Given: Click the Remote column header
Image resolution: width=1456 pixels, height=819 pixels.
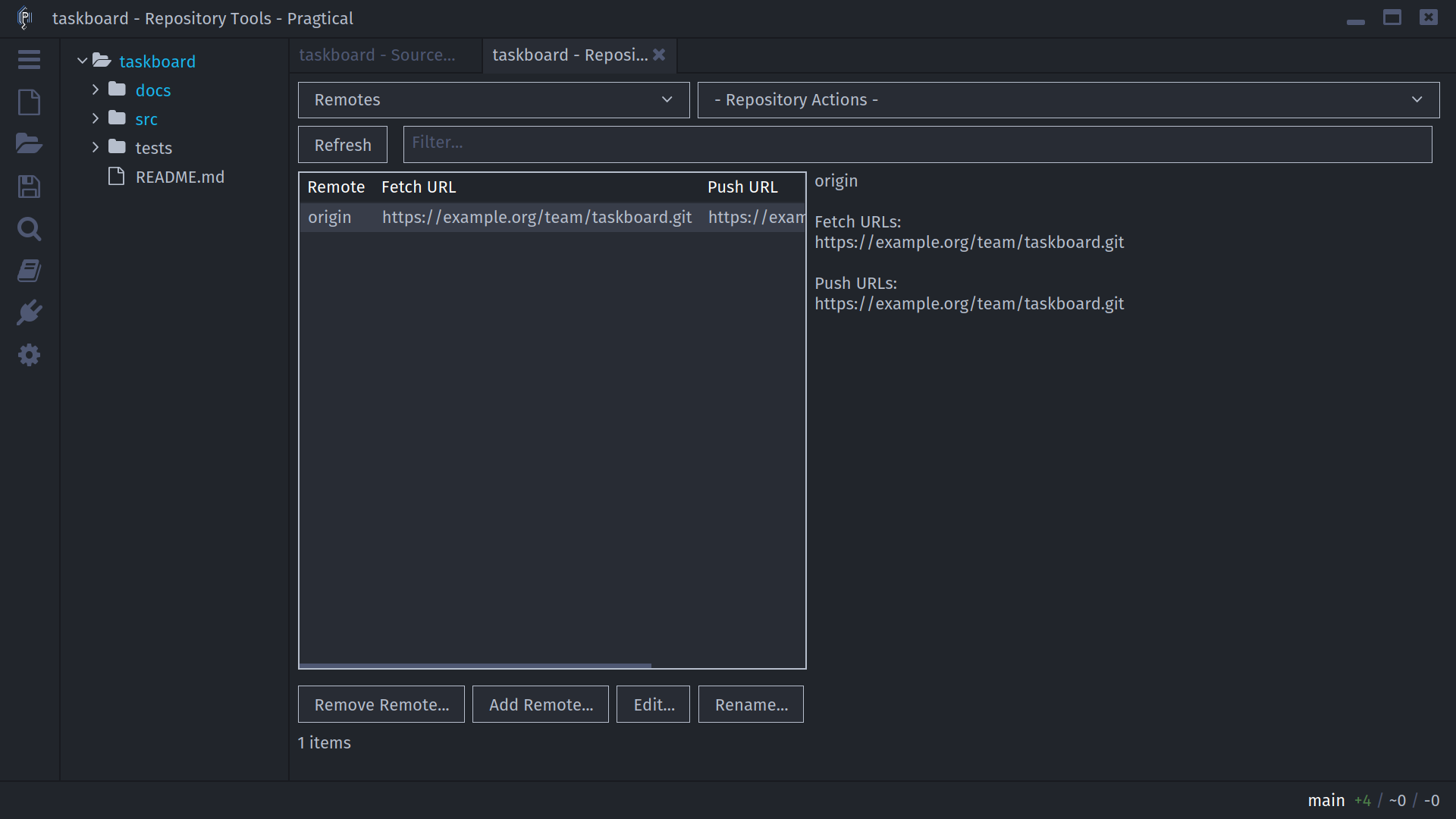Looking at the screenshot, I should [336, 187].
